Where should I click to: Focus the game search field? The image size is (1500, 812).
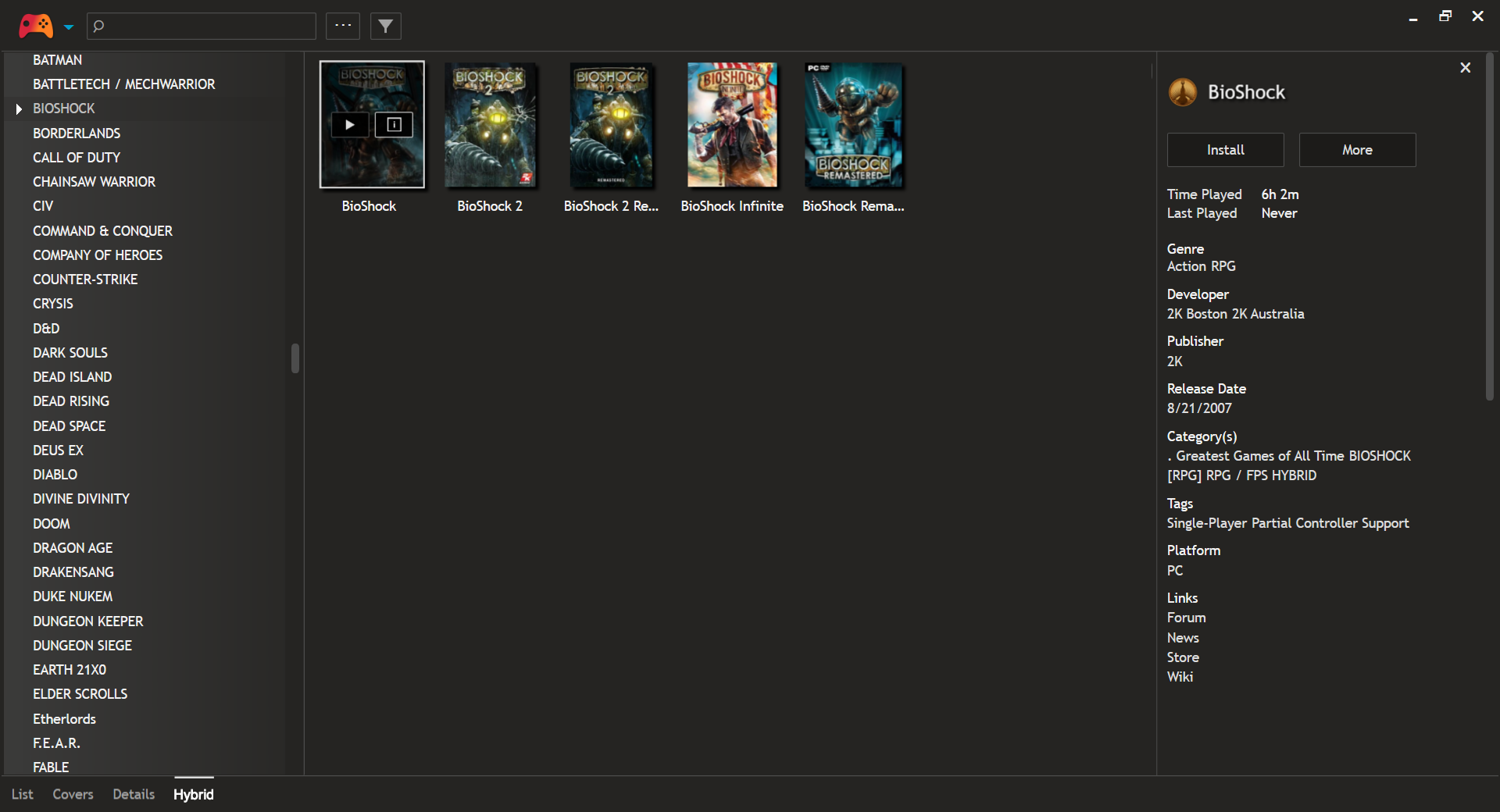point(202,26)
